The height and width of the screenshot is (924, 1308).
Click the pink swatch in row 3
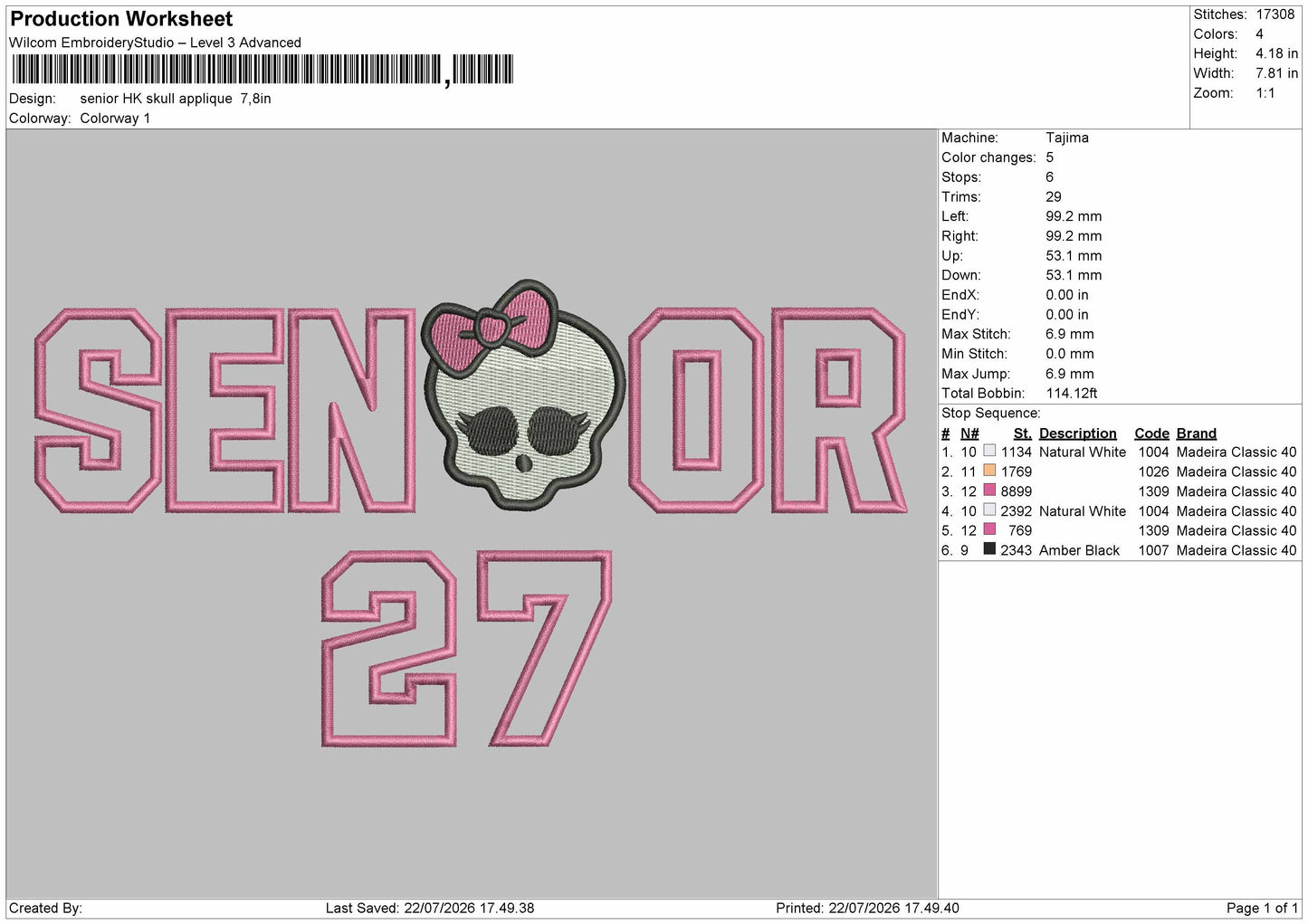pyautogui.click(x=989, y=491)
